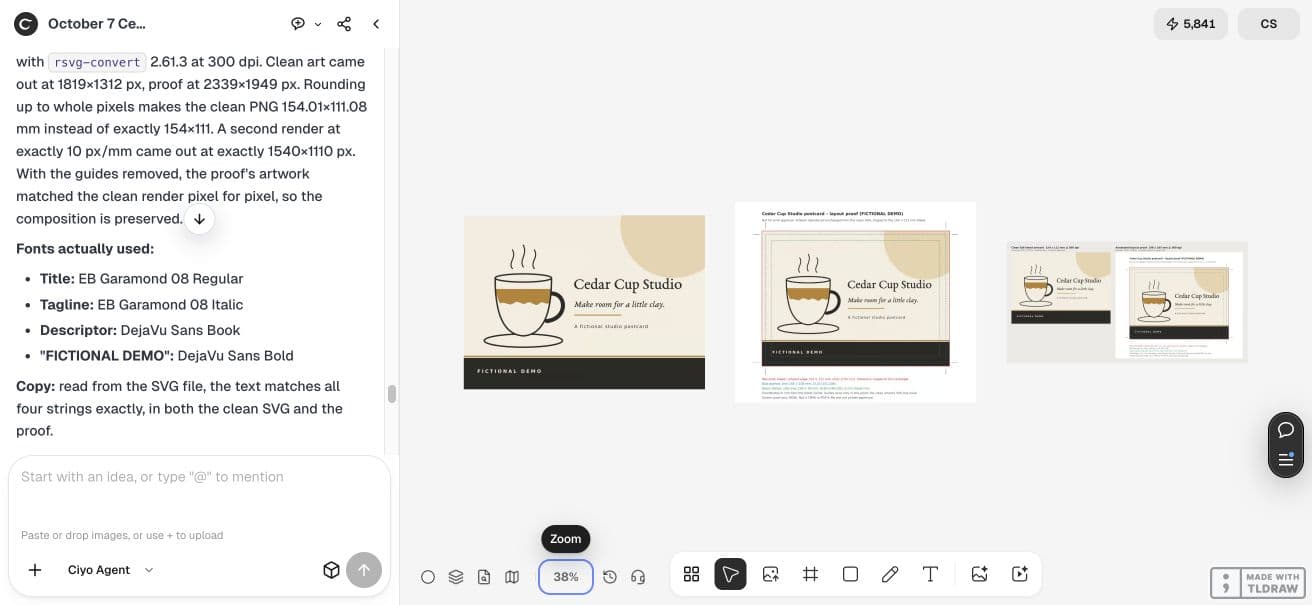Click the list icon below the chat bubble
This screenshot has height=605, width=1312.
tap(1286, 460)
